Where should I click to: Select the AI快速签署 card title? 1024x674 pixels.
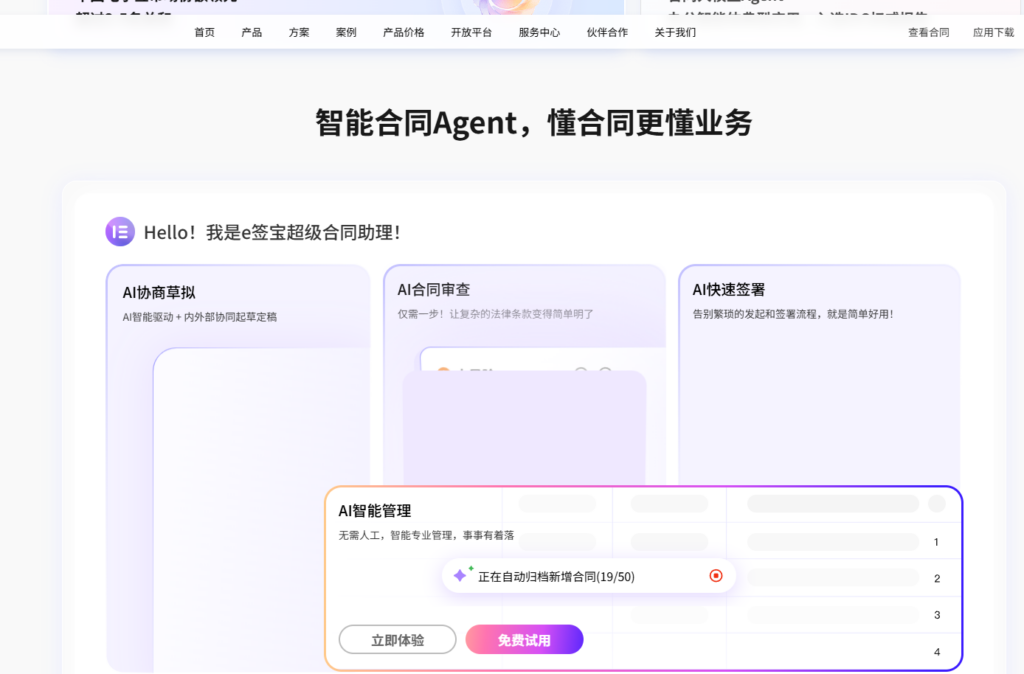729,289
